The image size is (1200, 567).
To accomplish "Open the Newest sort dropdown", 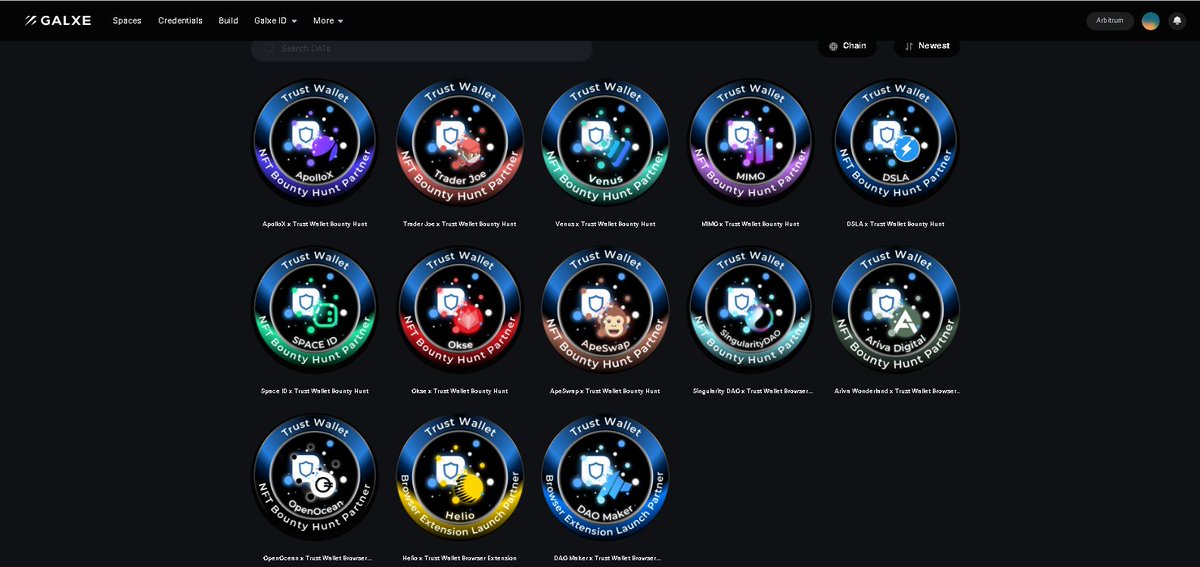I will point(927,46).
